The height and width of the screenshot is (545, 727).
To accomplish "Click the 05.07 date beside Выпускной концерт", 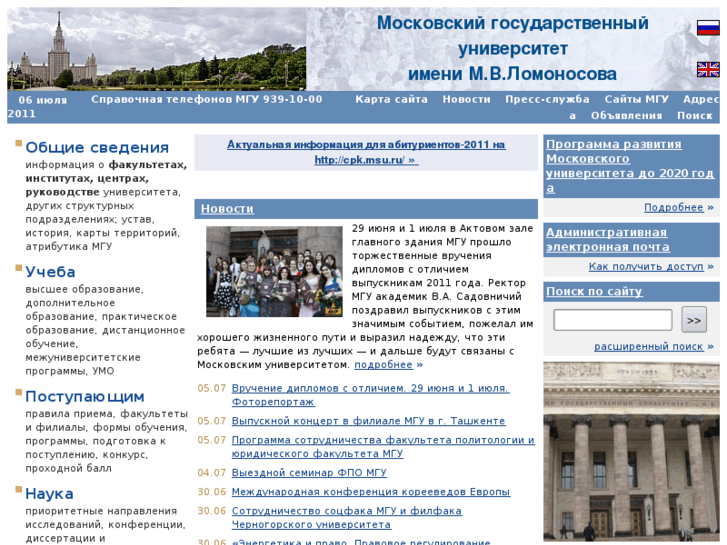I will (211, 421).
